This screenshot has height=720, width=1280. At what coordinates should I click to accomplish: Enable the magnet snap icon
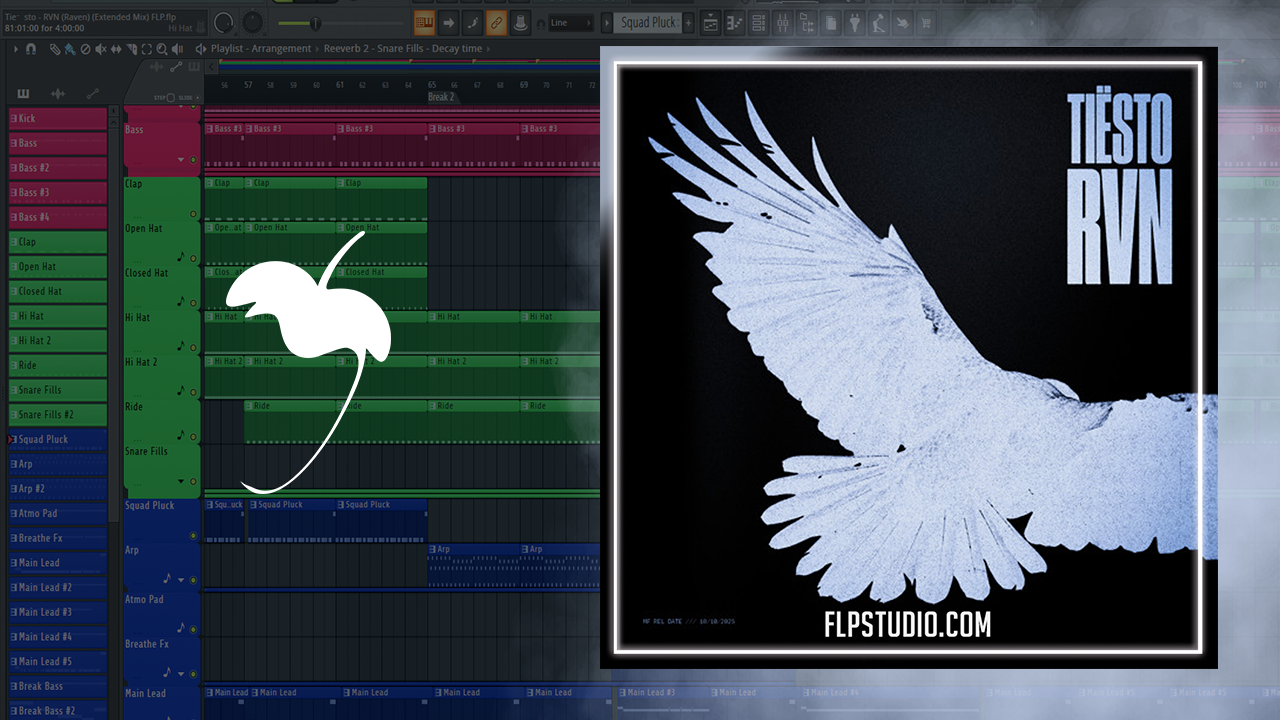pyautogui.click(x=31, y=49)
